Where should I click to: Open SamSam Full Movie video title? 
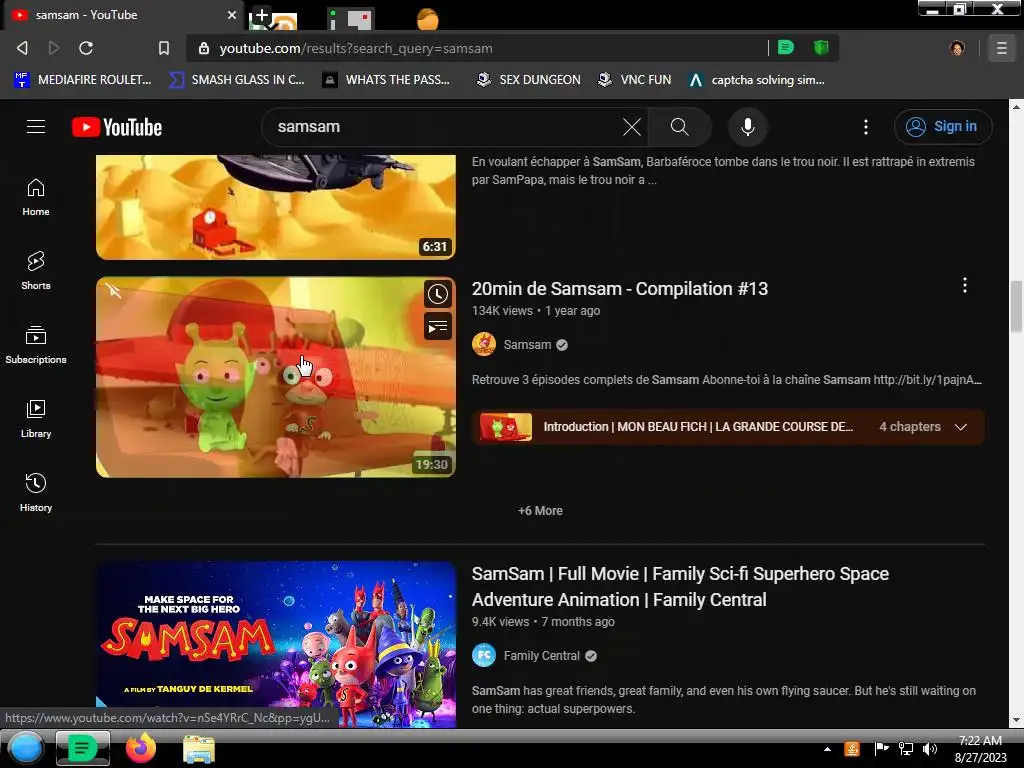pos(680,586)
